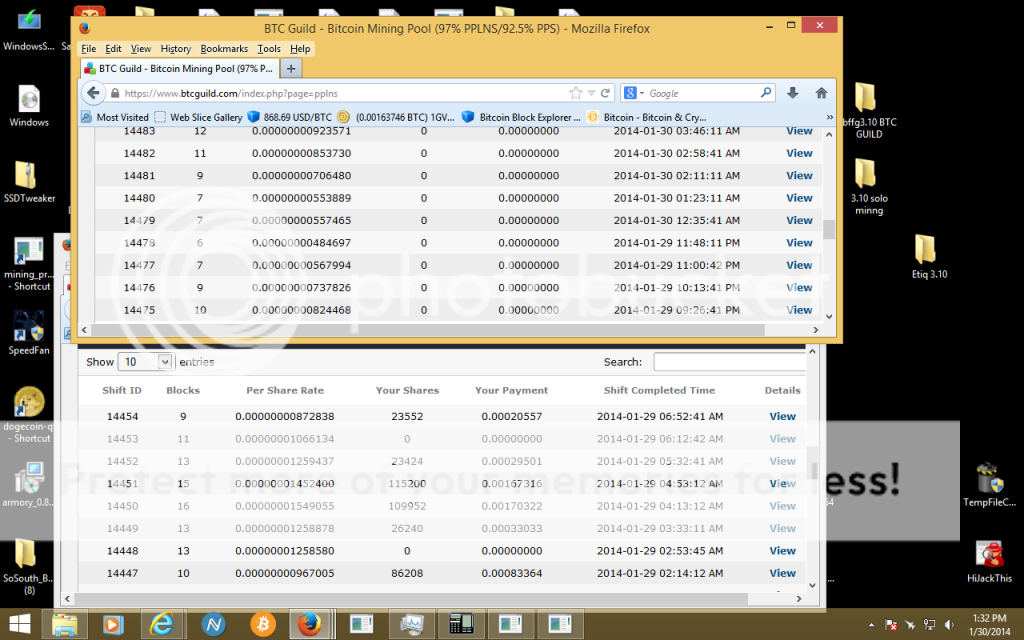Select the dogecoin Shortcut desktop icon

coord(29,415)
